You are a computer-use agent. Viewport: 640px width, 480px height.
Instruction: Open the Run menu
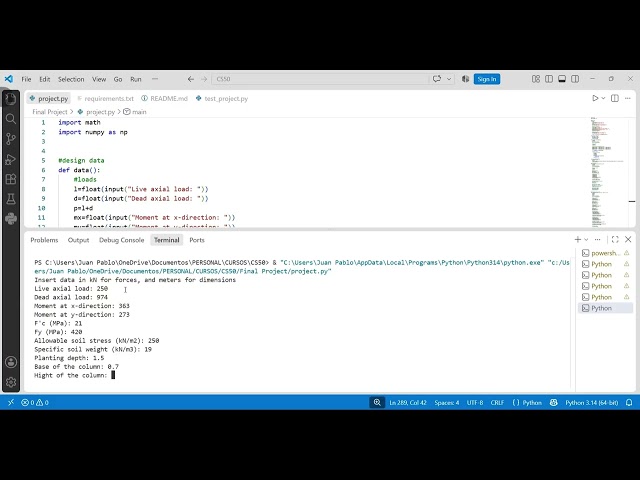(x=136, y=79)
